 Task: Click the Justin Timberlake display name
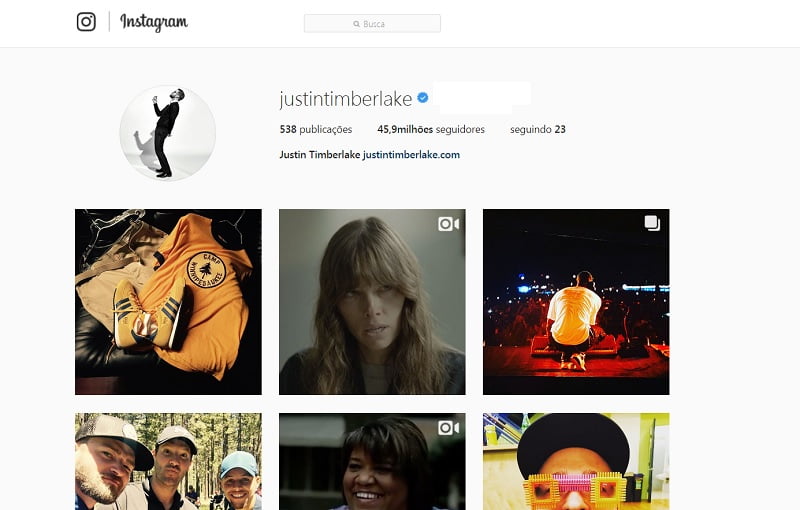(320, 155)
